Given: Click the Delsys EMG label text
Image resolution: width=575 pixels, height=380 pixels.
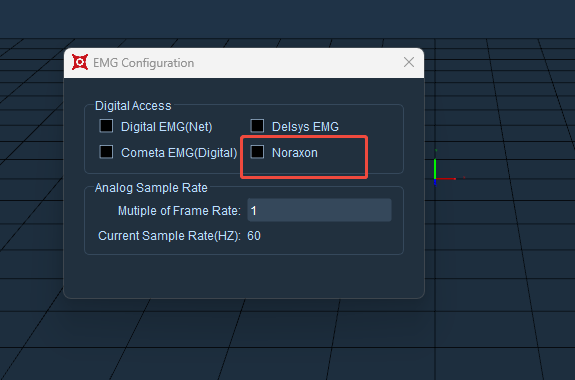Looking at the screenshot, I should pos(305,127).
